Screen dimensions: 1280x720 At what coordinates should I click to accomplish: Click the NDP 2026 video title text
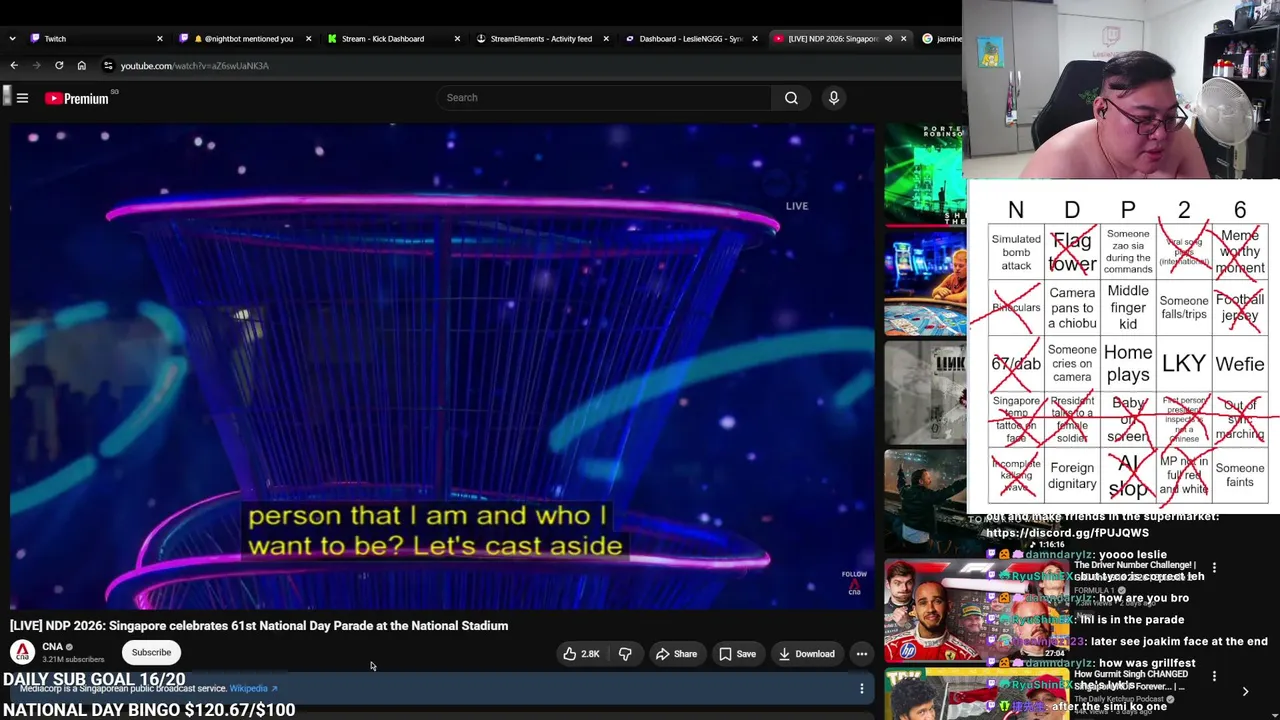click(259, 626)
